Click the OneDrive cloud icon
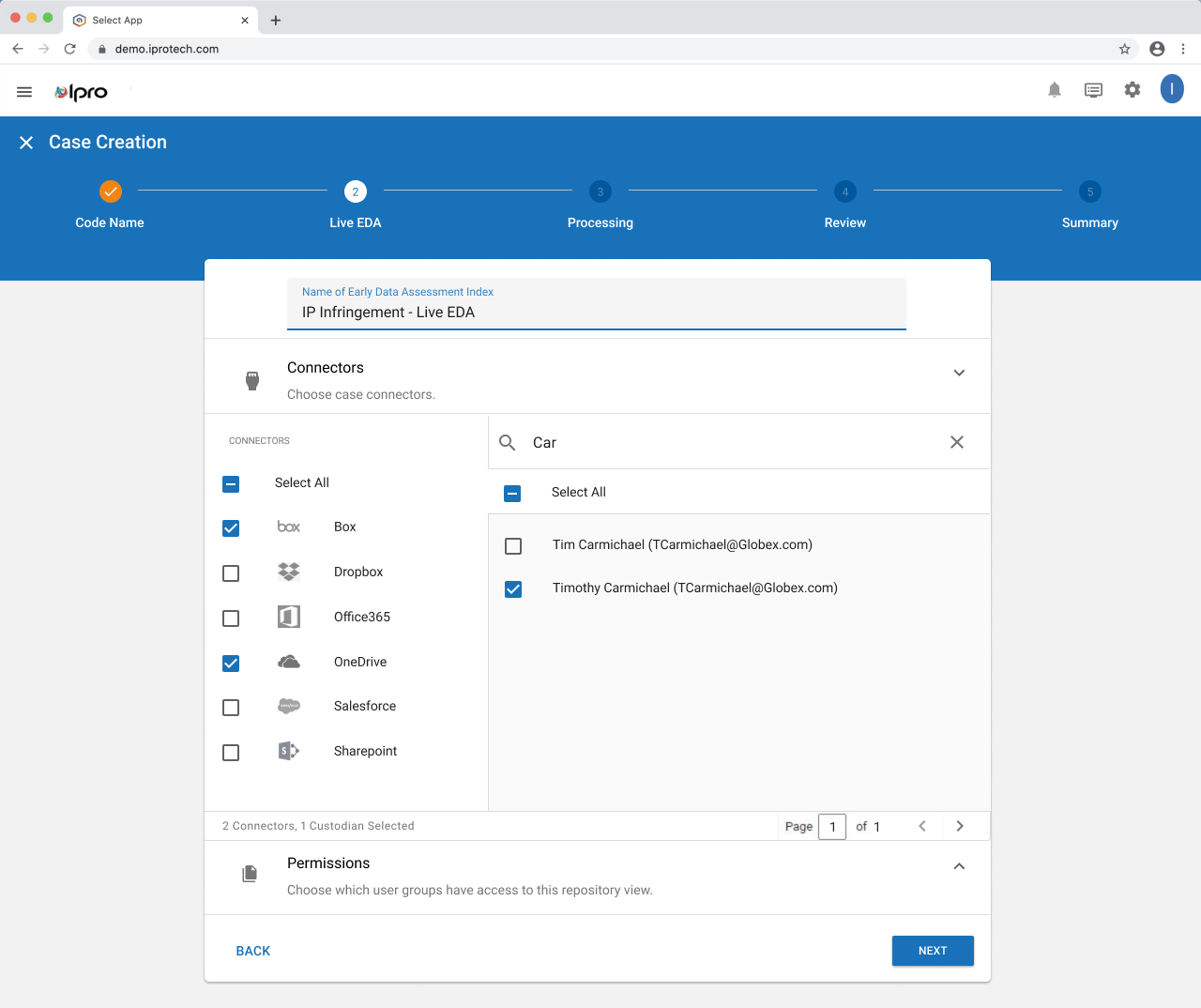 288,662
